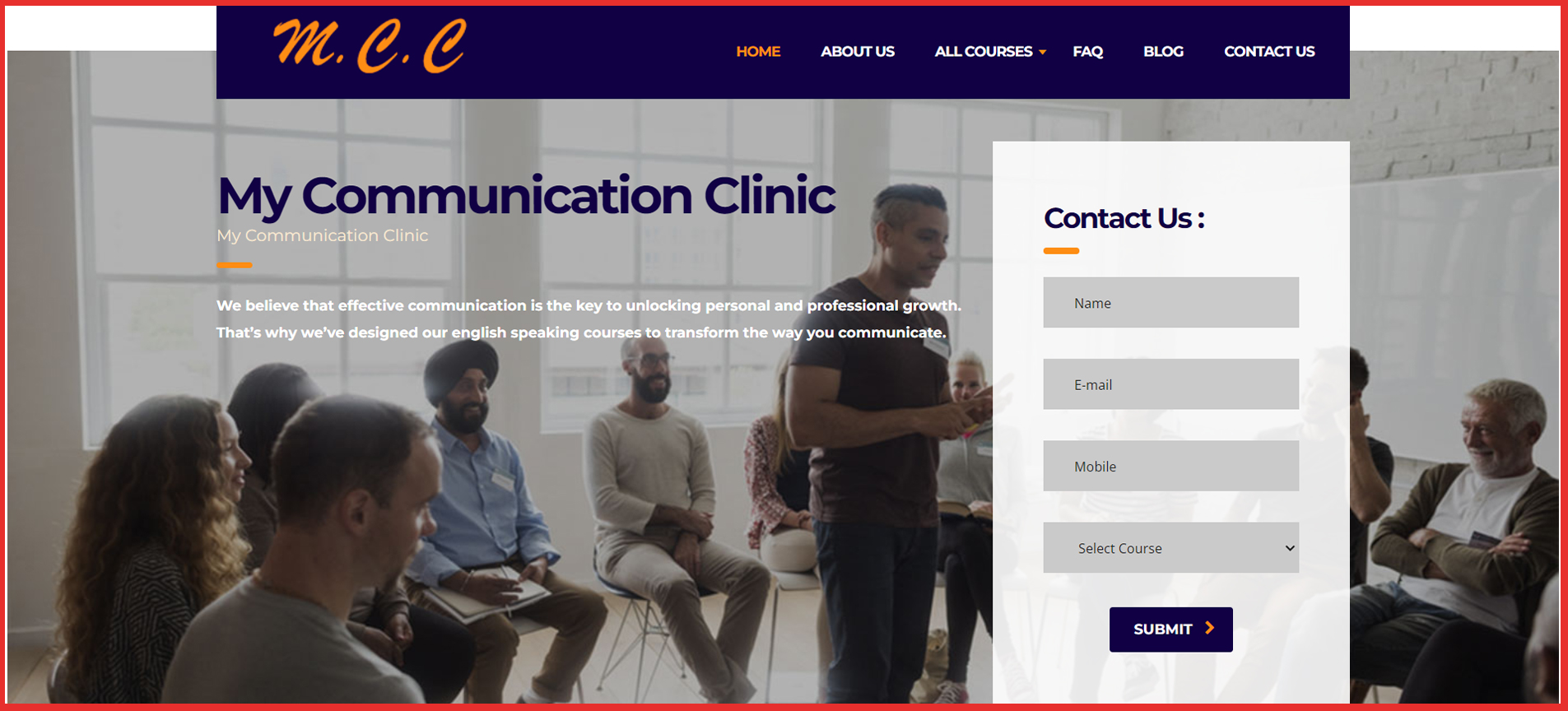Click the orange arrow icon on SUBMIT

[x=1209, y=628]
